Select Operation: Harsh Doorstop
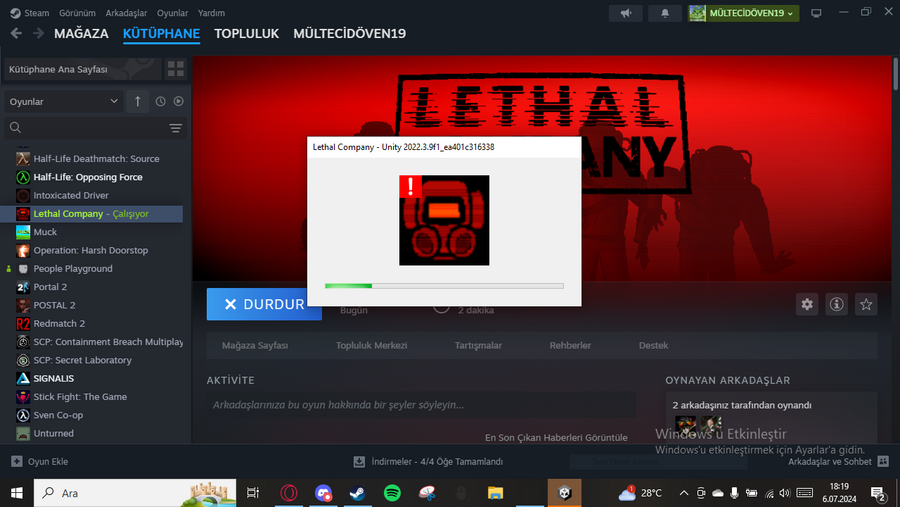 pos(92,250)
